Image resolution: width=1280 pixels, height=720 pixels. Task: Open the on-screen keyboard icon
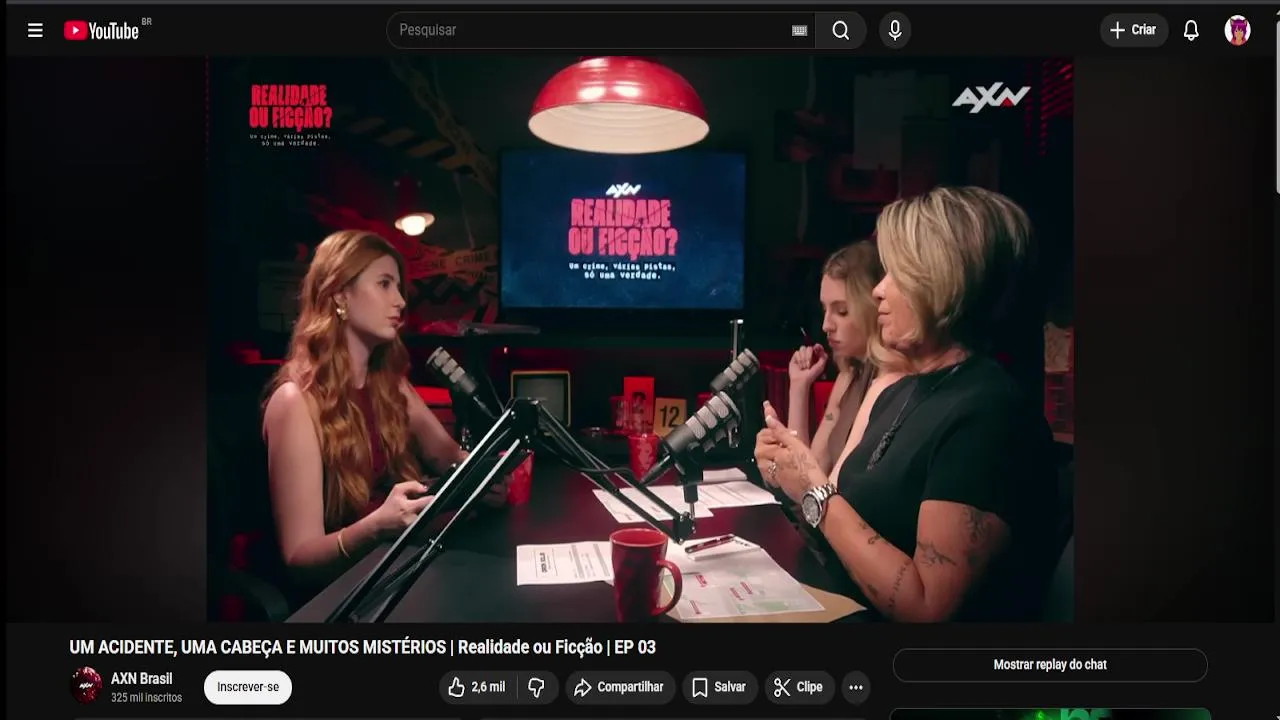[799, 30]
